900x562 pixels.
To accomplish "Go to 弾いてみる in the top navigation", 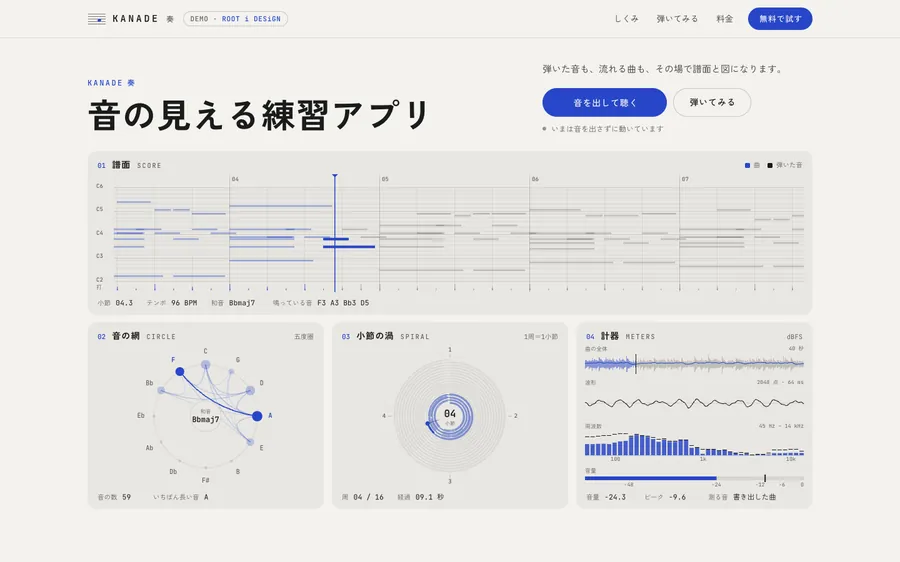I will [677, 19].
